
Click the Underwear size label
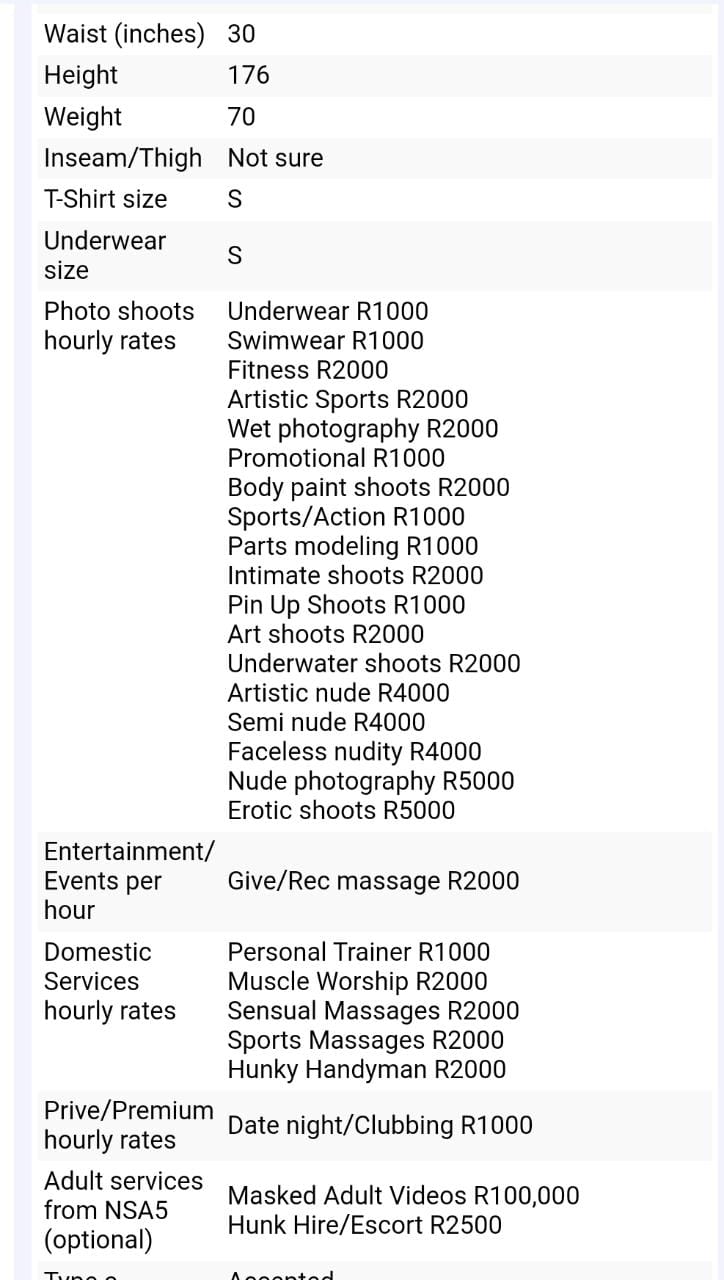click(105, 255)
